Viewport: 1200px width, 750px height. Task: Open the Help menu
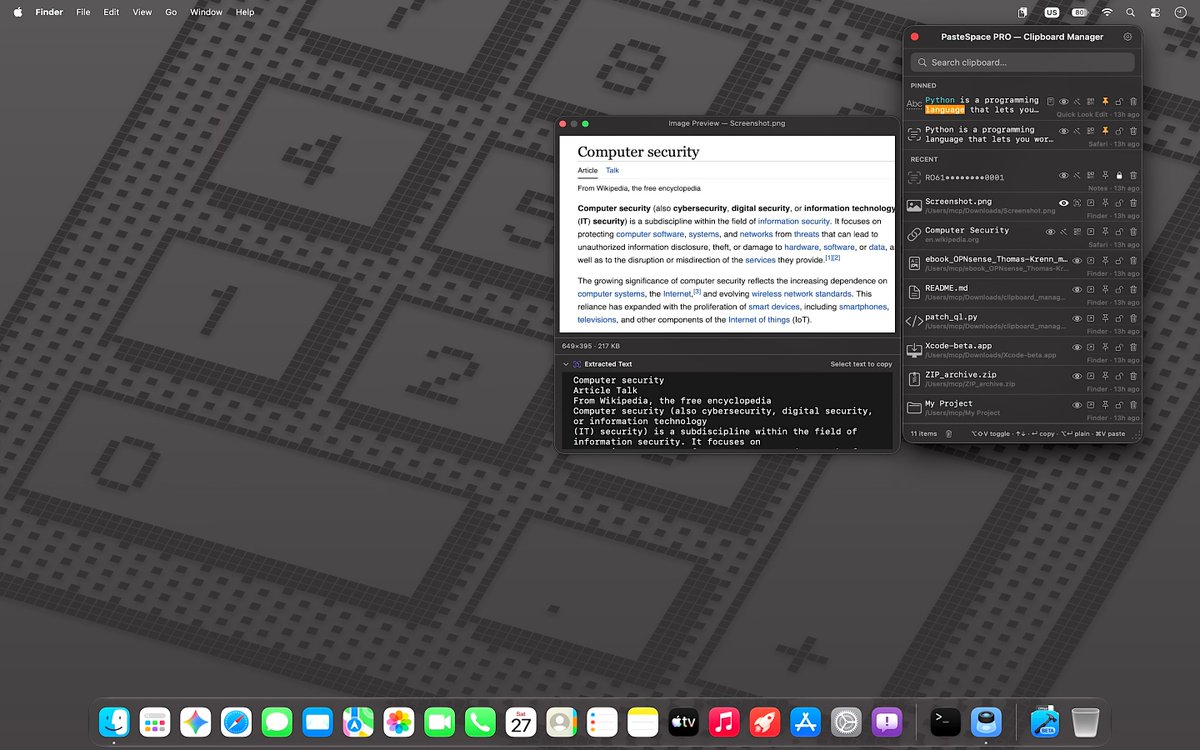point(245,12)
